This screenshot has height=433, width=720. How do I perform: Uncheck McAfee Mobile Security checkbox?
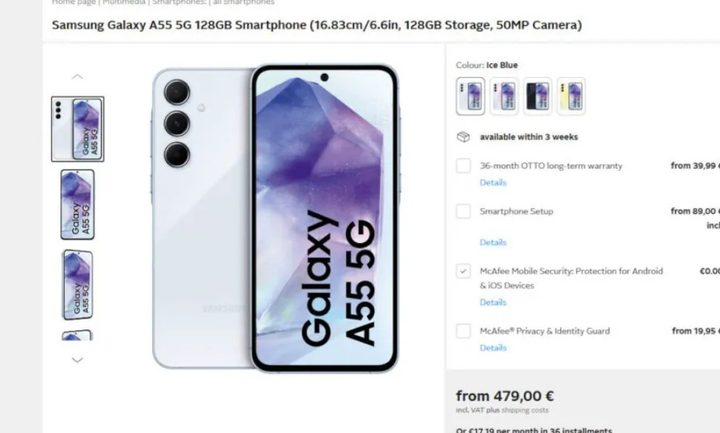(x=463, y=271)
